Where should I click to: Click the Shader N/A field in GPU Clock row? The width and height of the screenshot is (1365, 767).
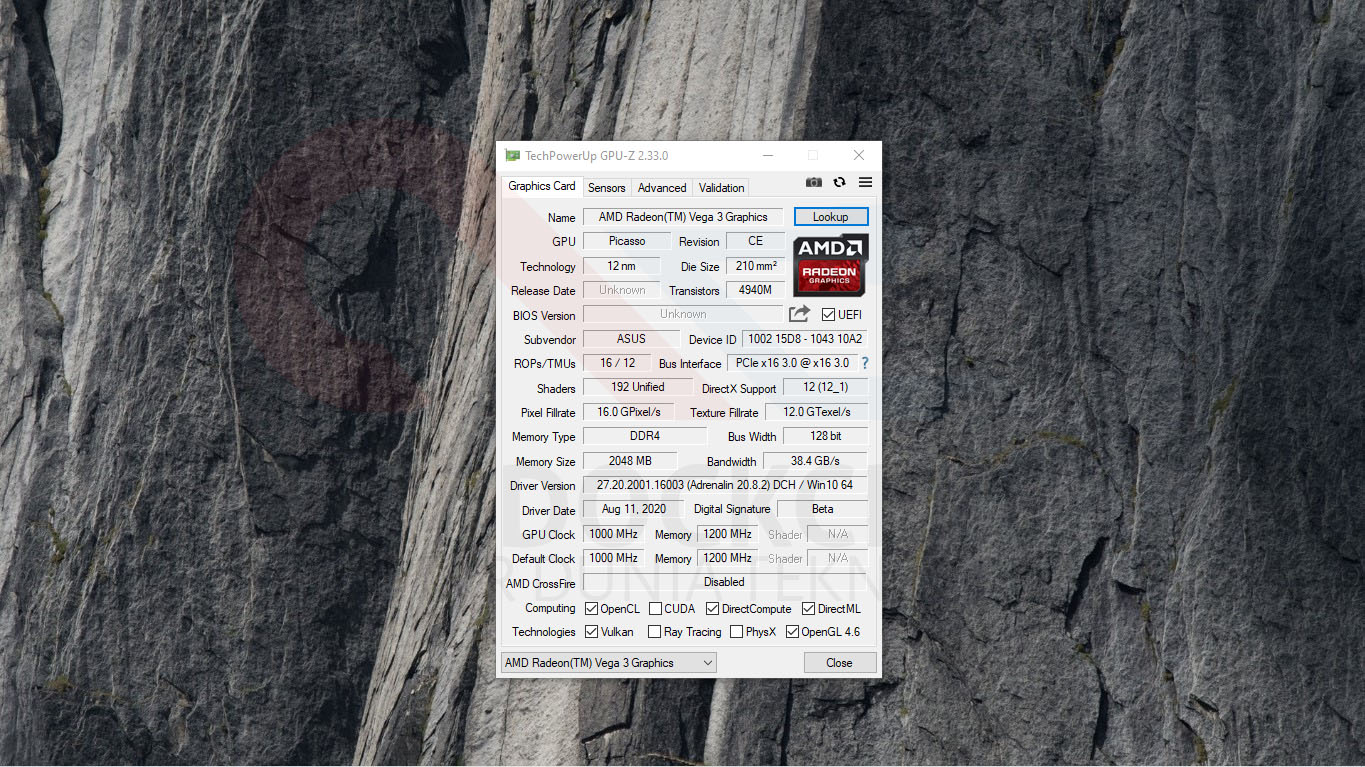pyautogui.click(x=838, y=534)
